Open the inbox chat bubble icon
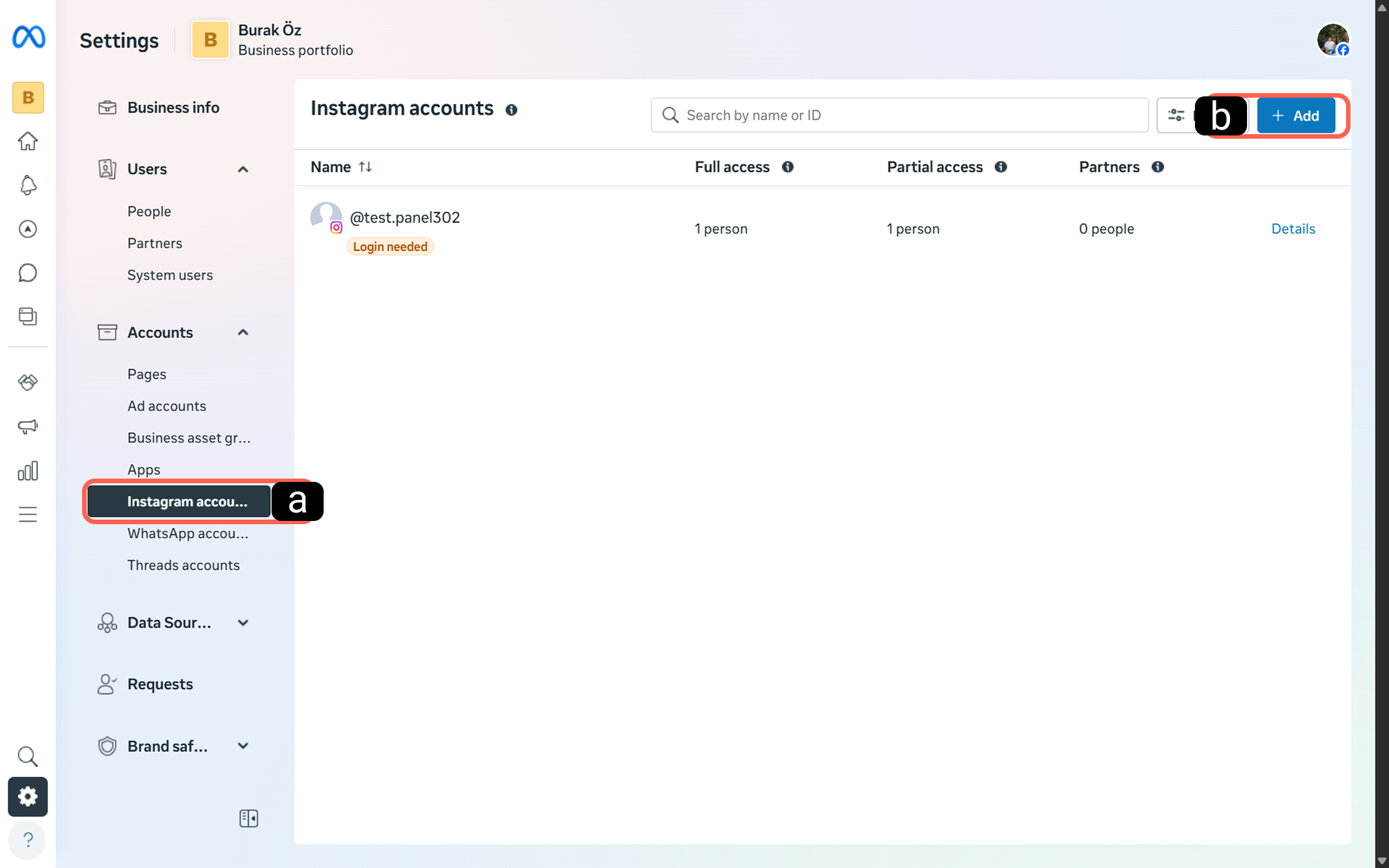1389x868 pixels. 28,273
